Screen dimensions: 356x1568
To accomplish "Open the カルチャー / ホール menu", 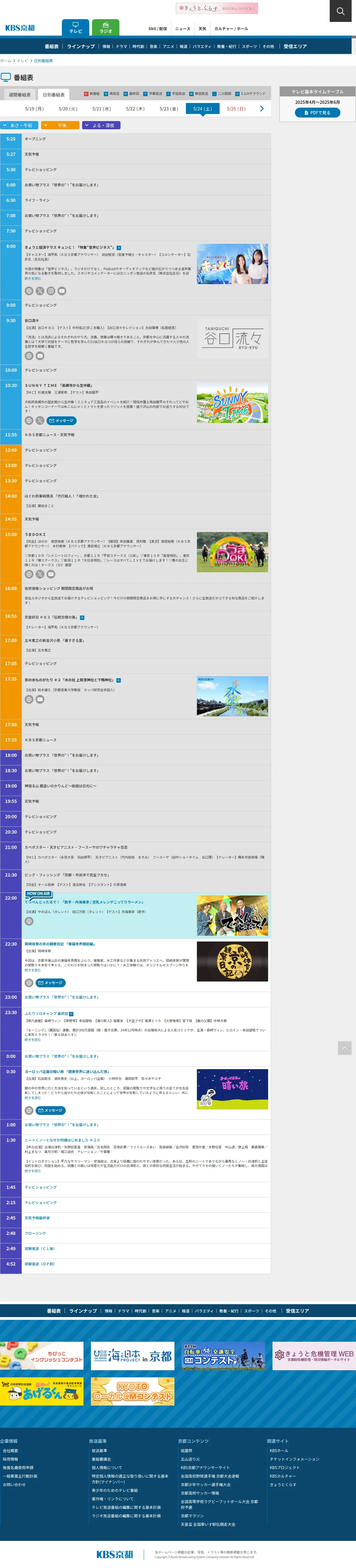I will click(231, 28).
